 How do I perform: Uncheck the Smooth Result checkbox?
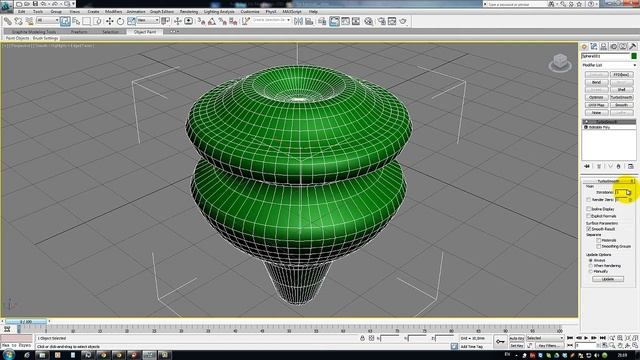click(x=589, y=229)
